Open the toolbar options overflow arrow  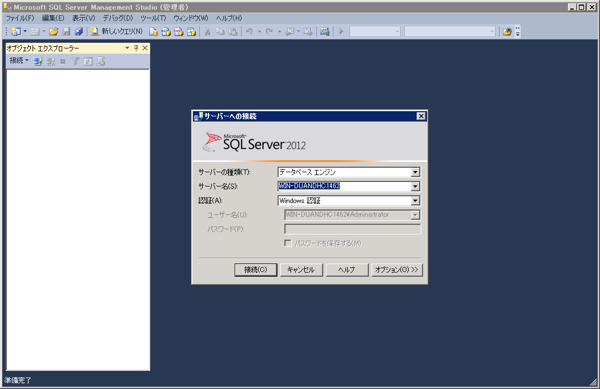pos(518,32)
